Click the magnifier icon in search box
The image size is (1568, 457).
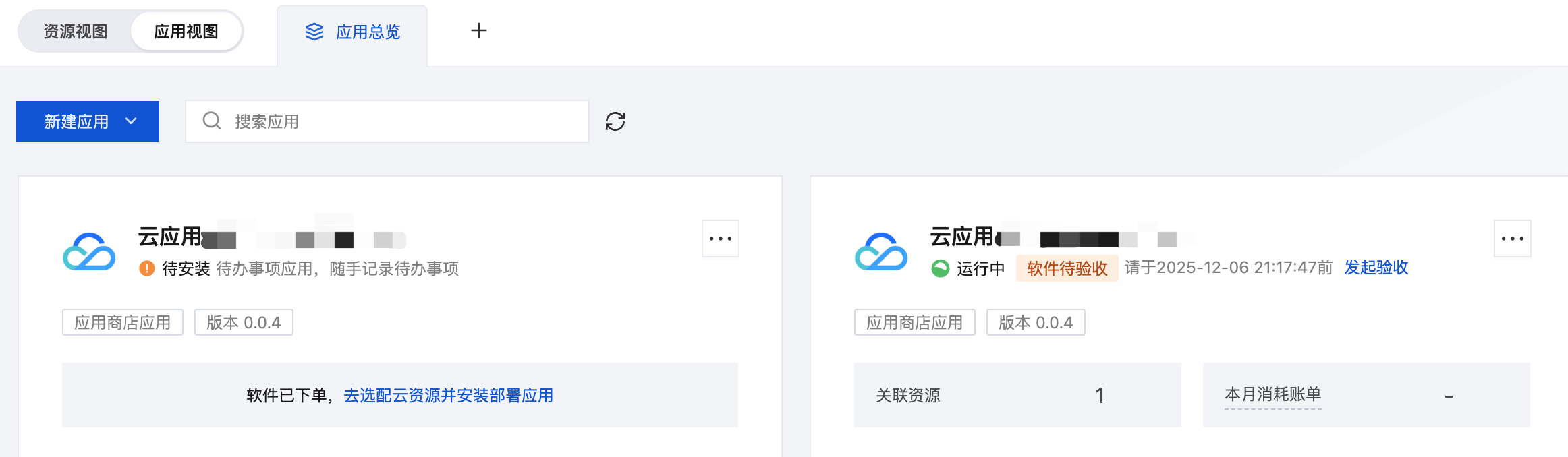[x=212, y=121]
